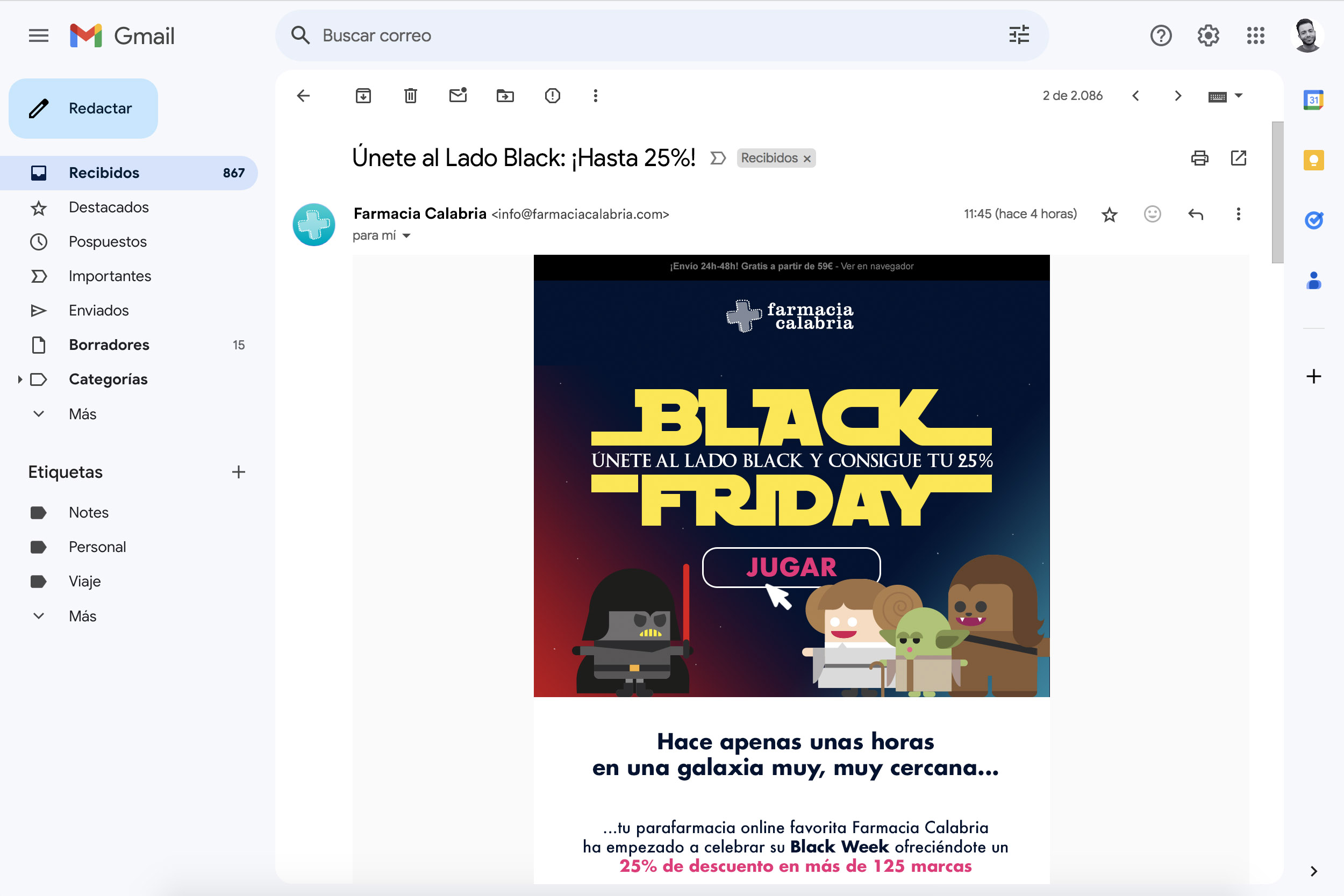Report the email as spam
The height and width of the screenshot is (896, 1344).
point(553,96)
